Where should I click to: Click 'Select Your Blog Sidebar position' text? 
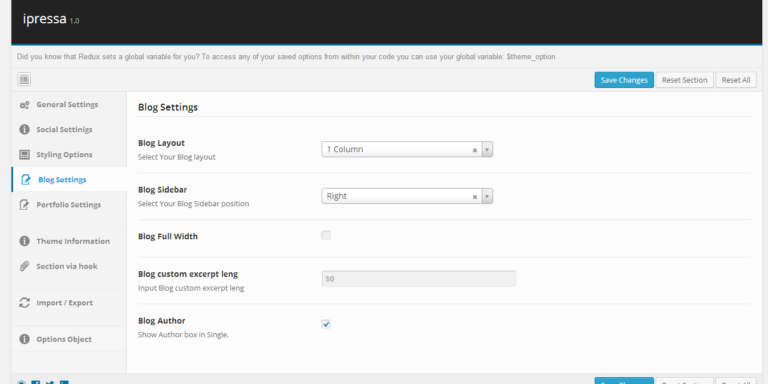pyautogui.click(x=193, y=204)
